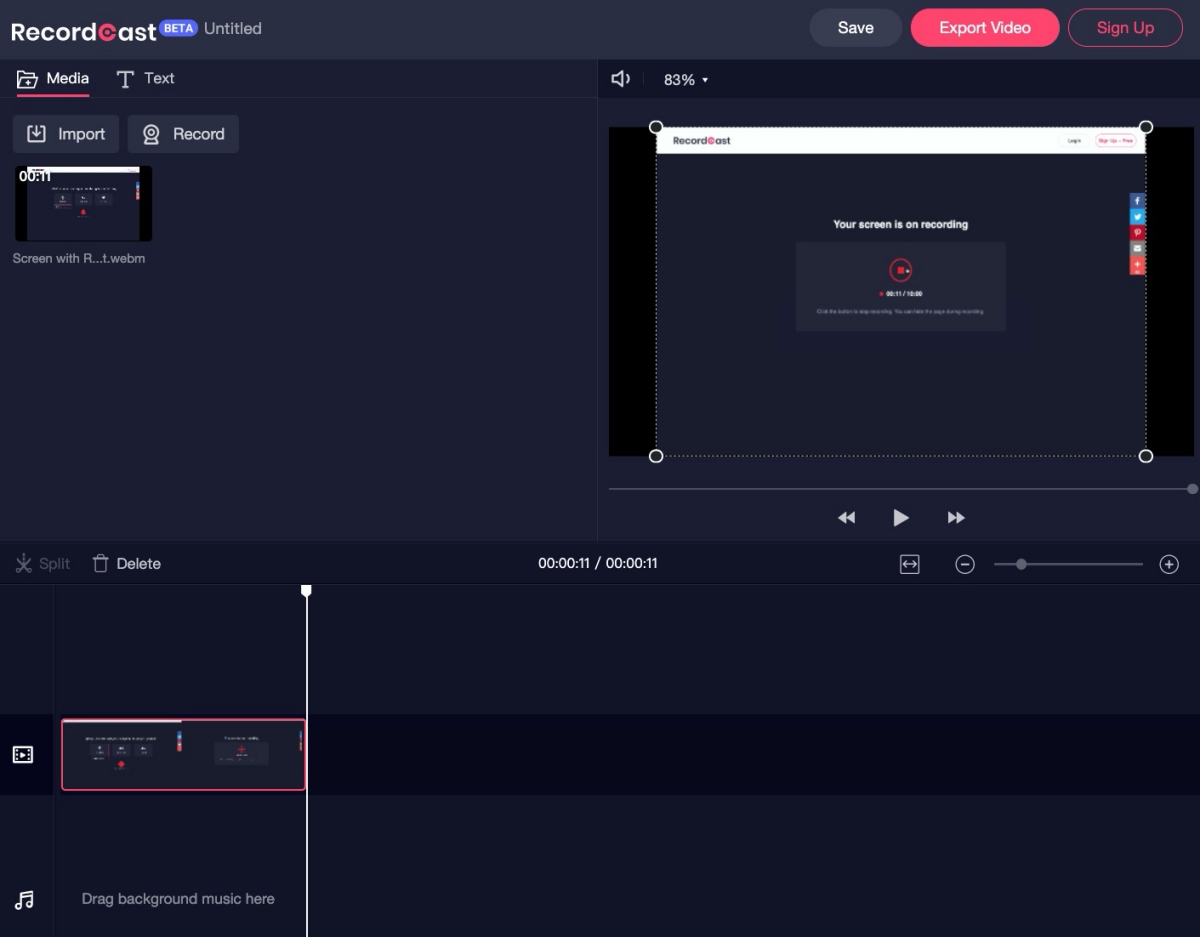Zoom in timeline with plus icon
The image size is (1200, 937).
point(1169,564)
